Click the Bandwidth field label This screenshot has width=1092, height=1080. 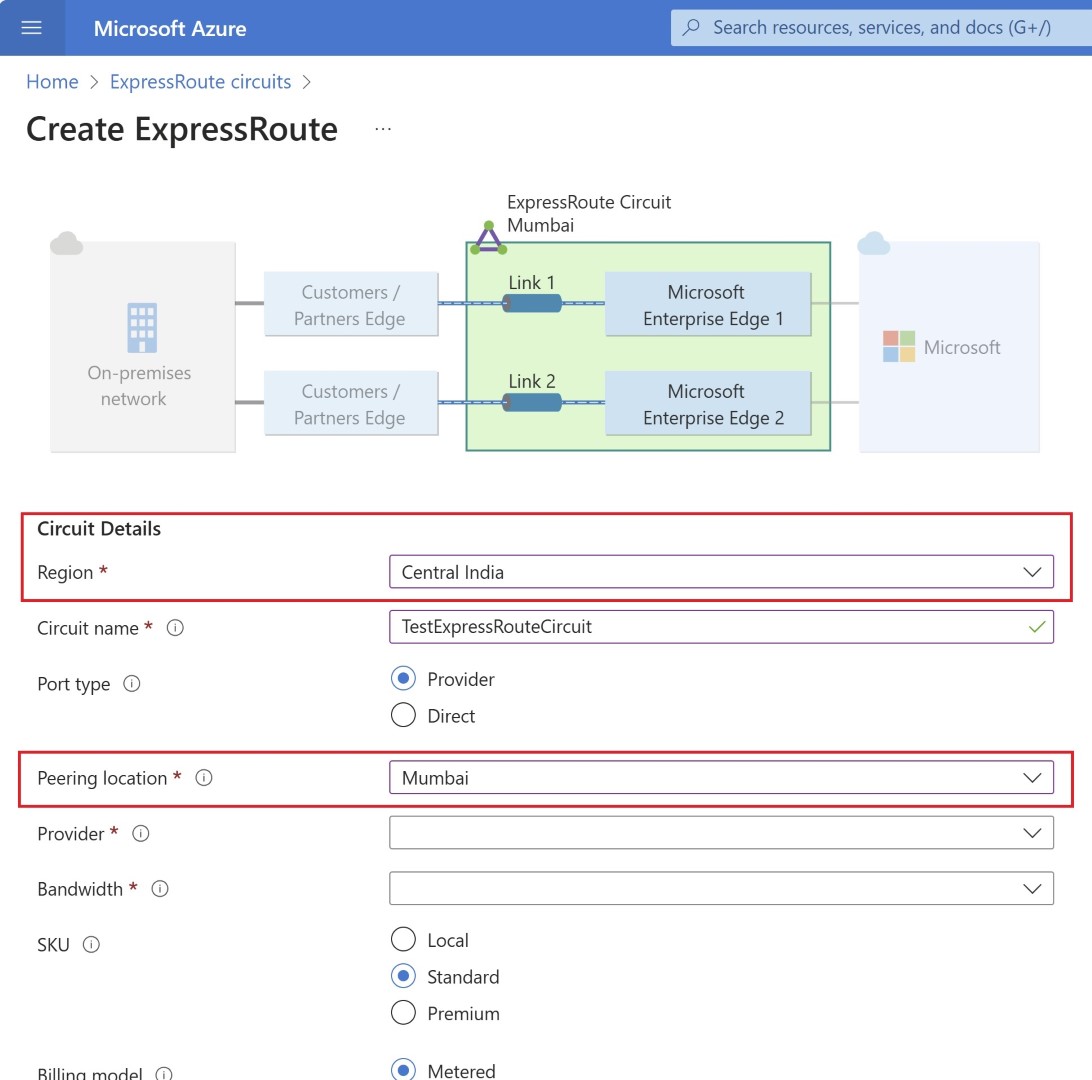click(x=80, y=889)
